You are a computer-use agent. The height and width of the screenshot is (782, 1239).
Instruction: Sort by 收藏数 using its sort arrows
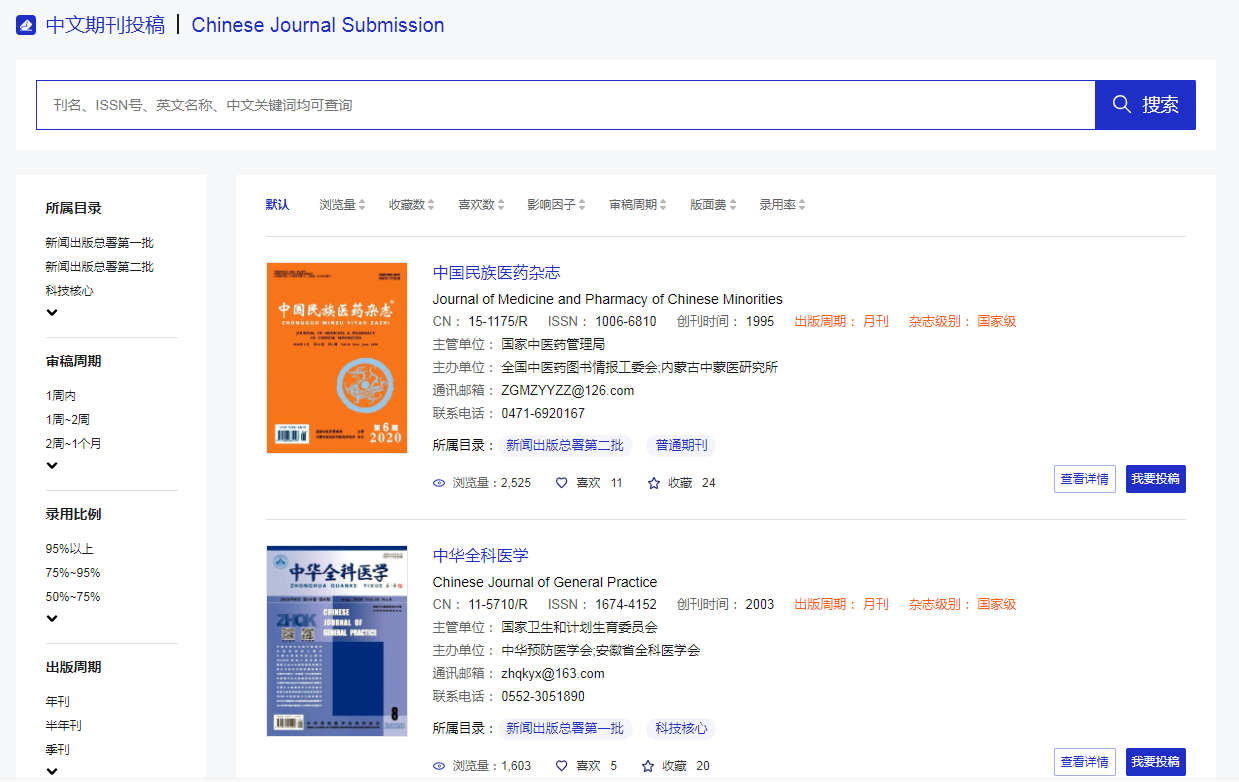click(x=431, y=205)
